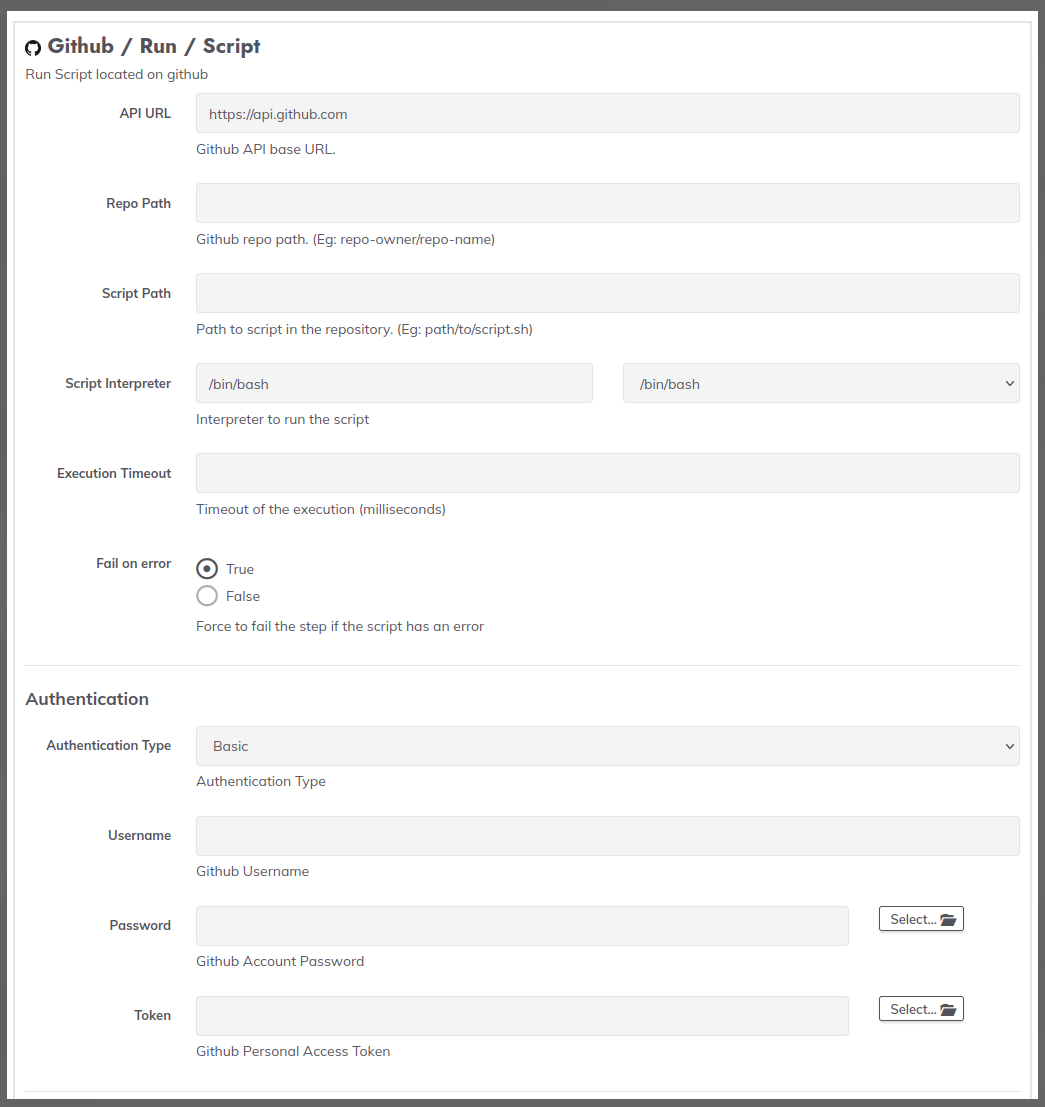Image resolution: width=1045 pixels, height=1107 pixels.
Task: Click the Select button next to Token
Action: pos(921,1009)
